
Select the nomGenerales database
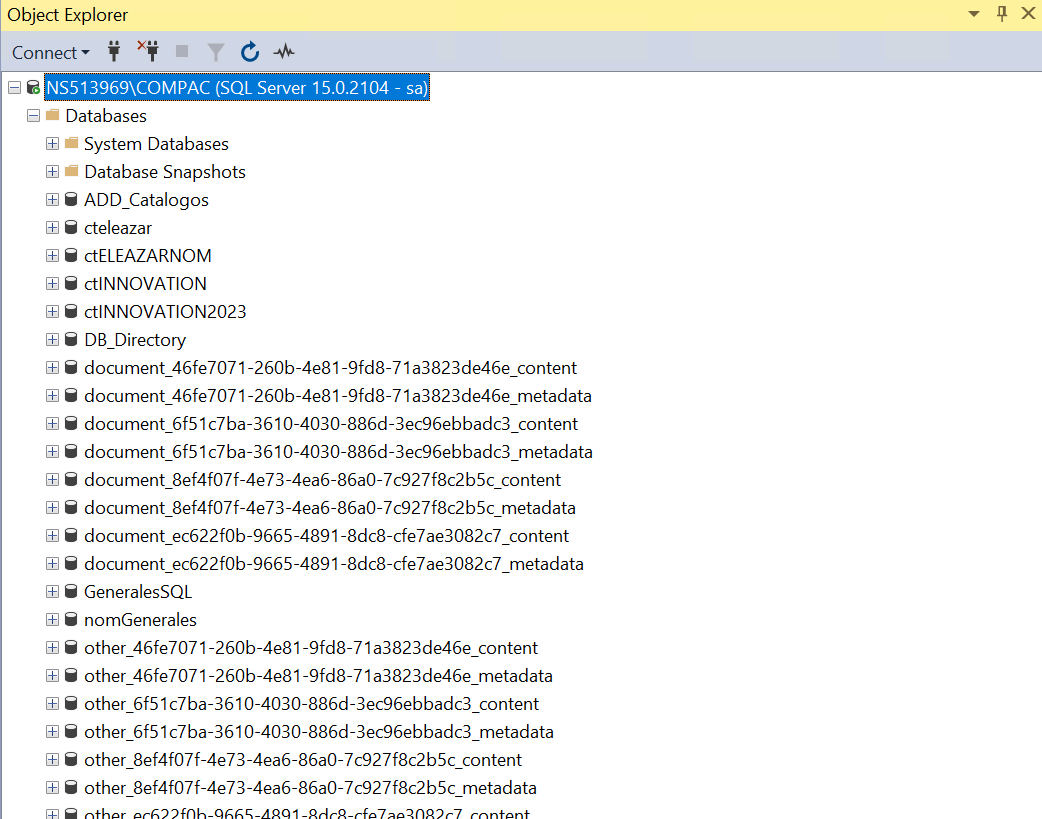click(x=140, y=620)
